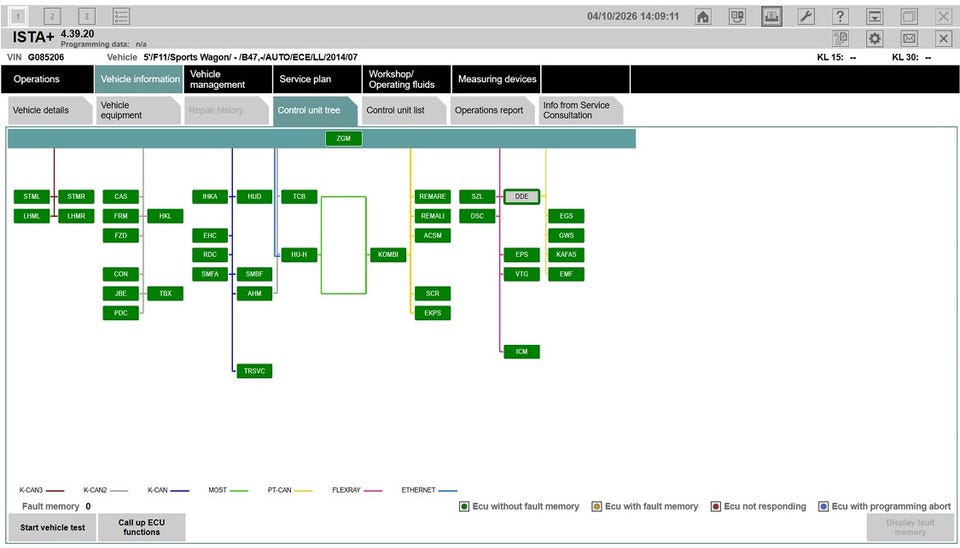Select session 3 button
Viewport: 960px width, 548px height.
click(87, 17)
